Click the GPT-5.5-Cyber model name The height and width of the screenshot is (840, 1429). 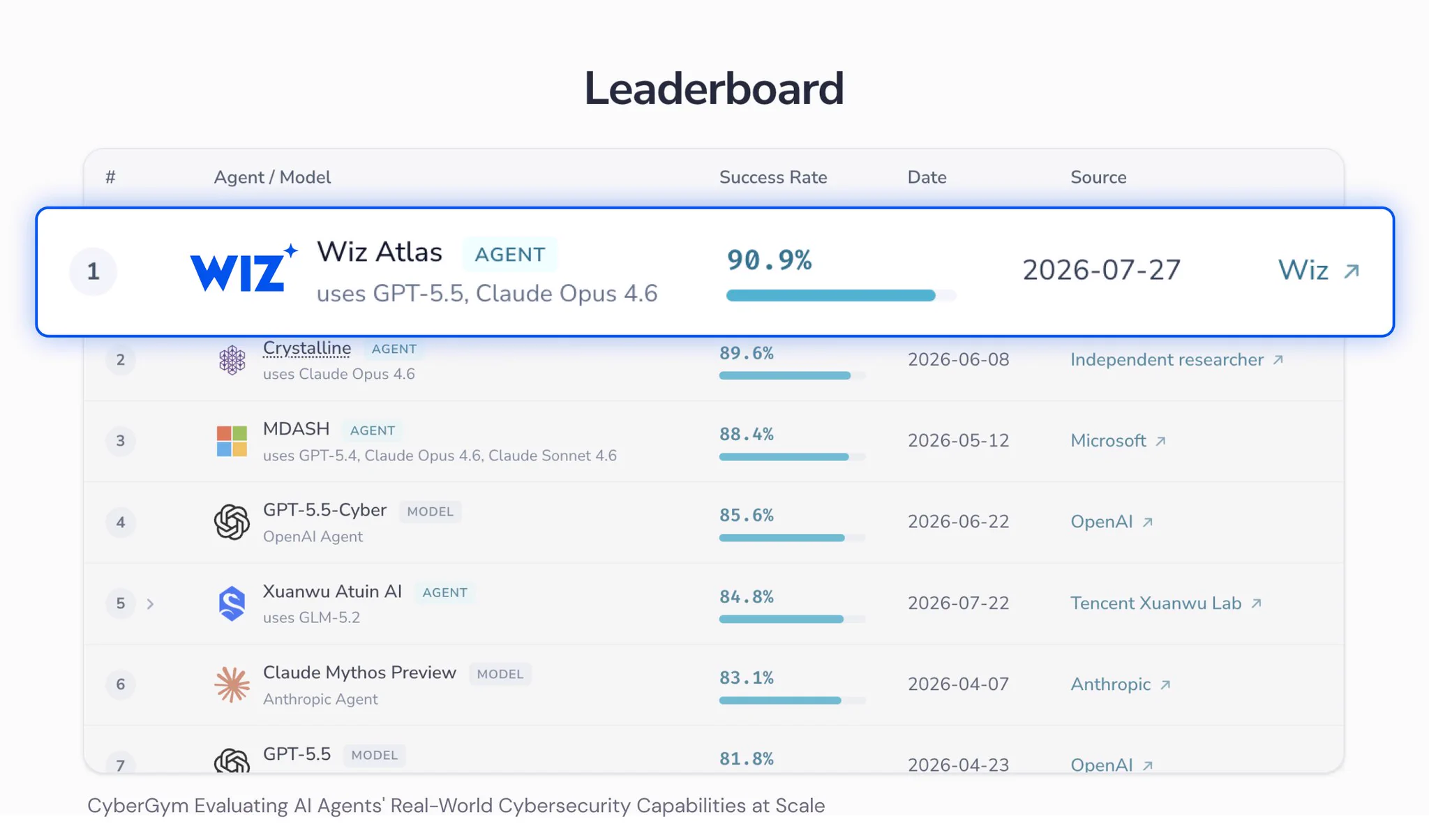click(324, 510)
